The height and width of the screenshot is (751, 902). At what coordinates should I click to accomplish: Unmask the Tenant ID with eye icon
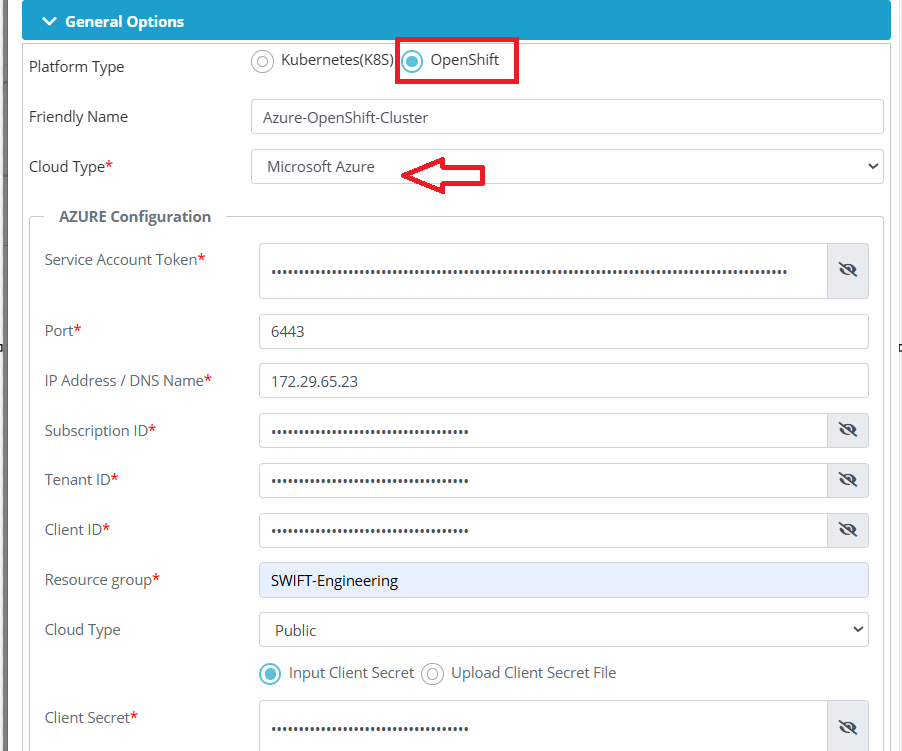click(847, 480)
